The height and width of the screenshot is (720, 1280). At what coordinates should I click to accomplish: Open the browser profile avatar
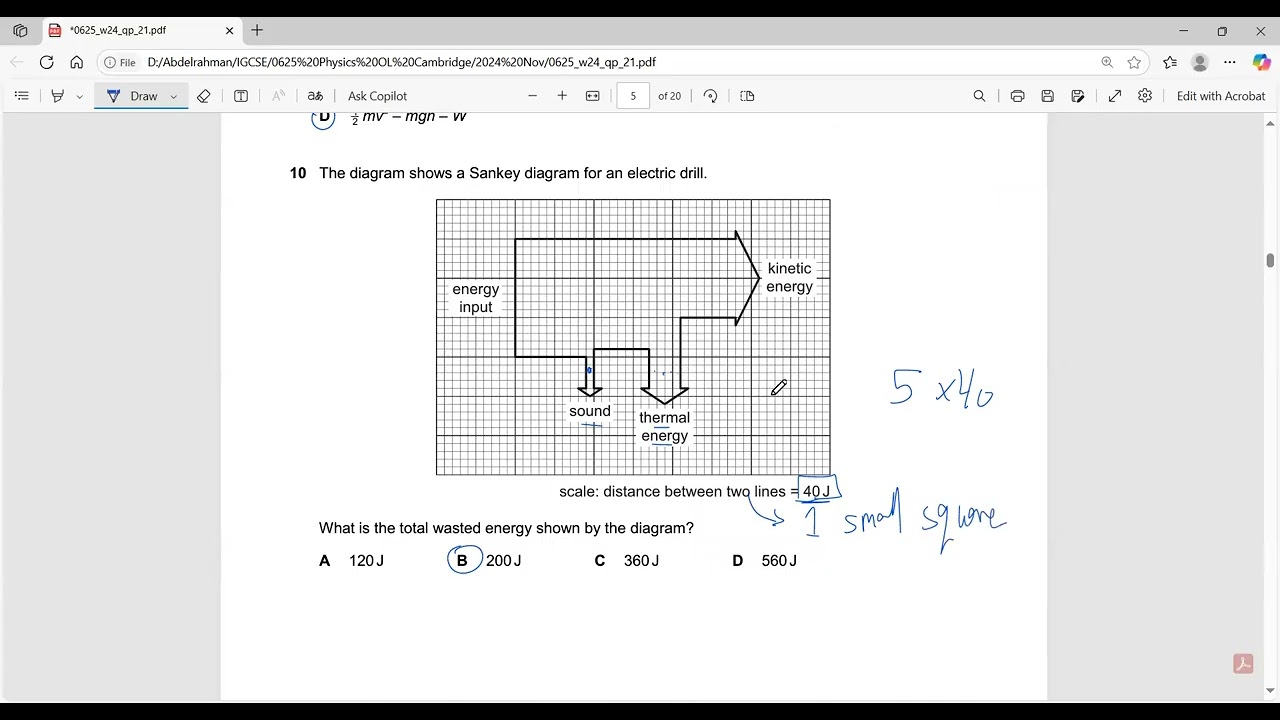[x=1200, y=62]
